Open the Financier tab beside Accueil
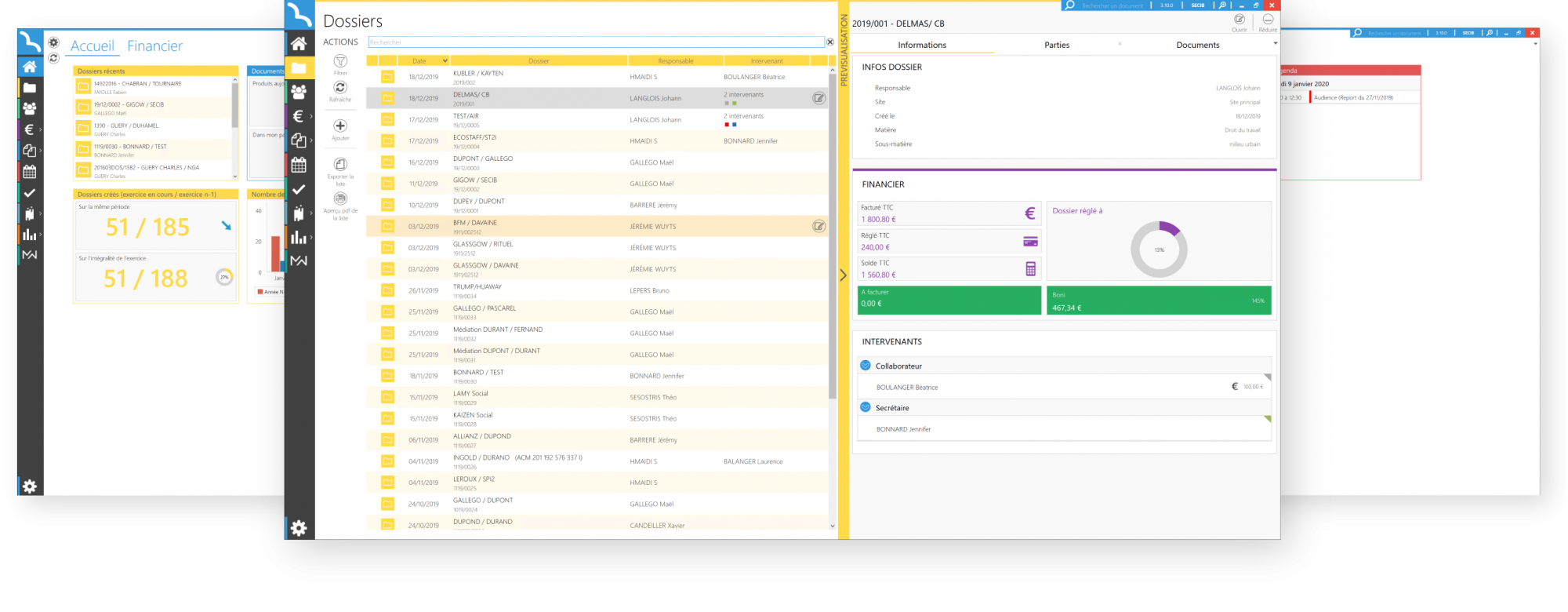 [x=154, y=46]
